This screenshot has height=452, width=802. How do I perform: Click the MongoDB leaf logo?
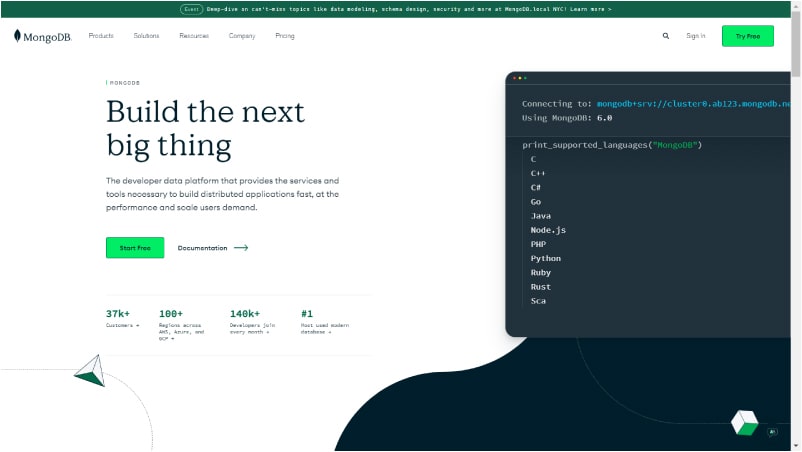(42, 36)
